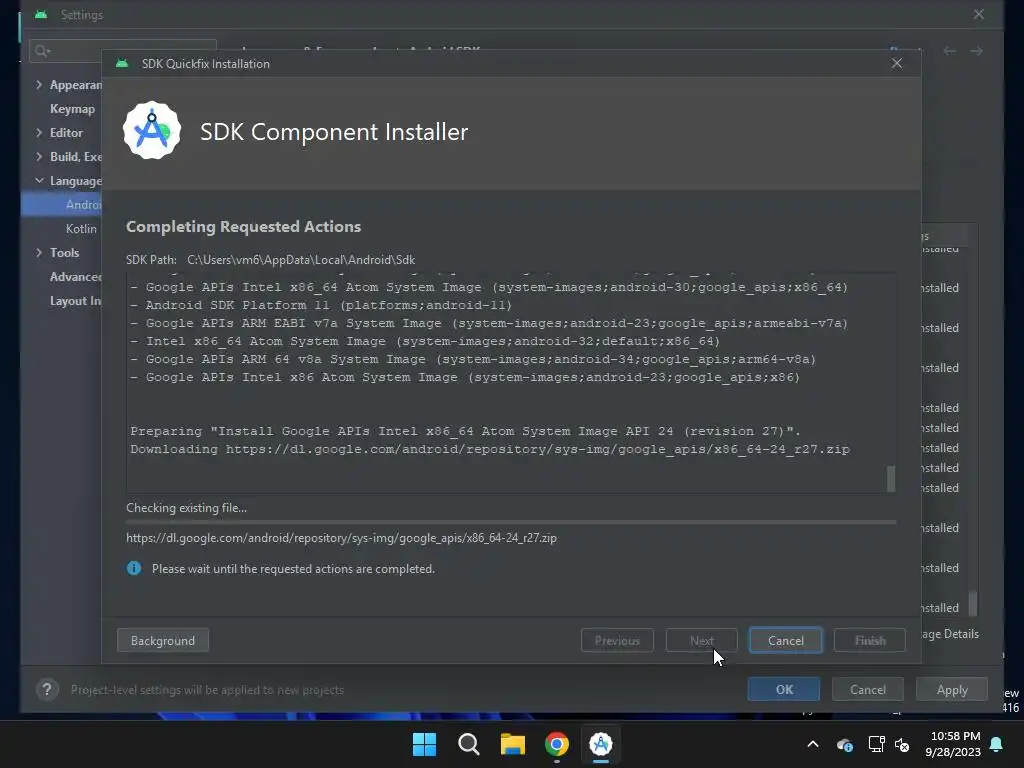Click the muted volume tray icon
The image size is (1024, 768).
(x=902, y=744)
